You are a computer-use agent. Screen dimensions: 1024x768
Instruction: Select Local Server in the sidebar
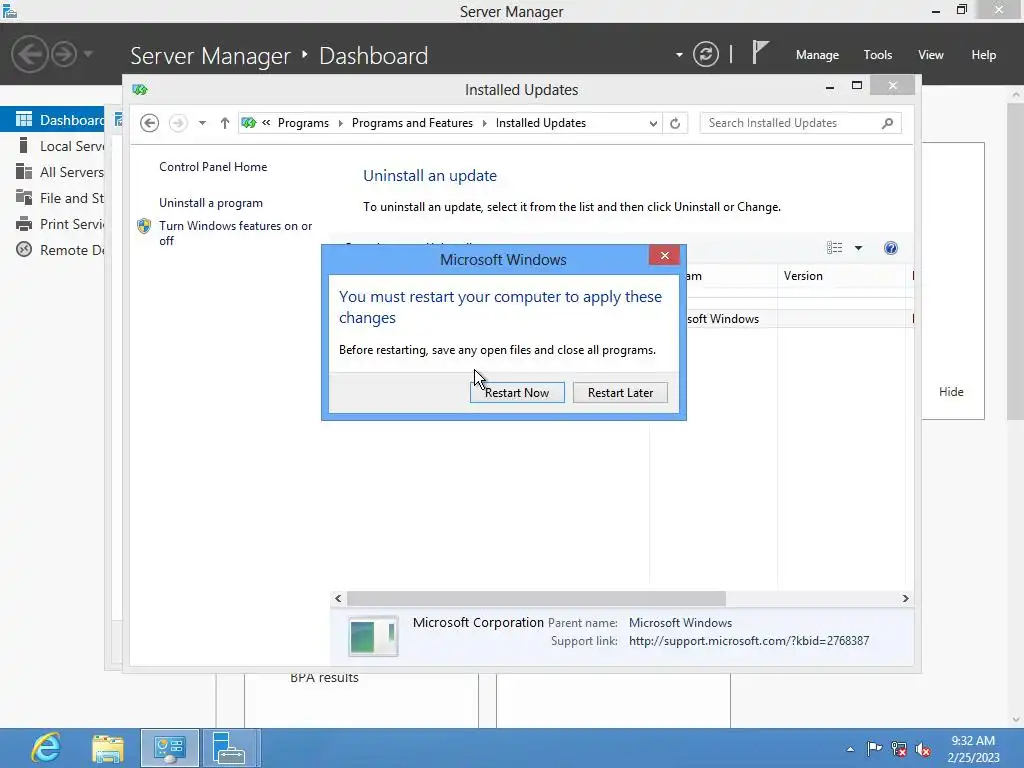pyautogui.click(x=52, y=146)
